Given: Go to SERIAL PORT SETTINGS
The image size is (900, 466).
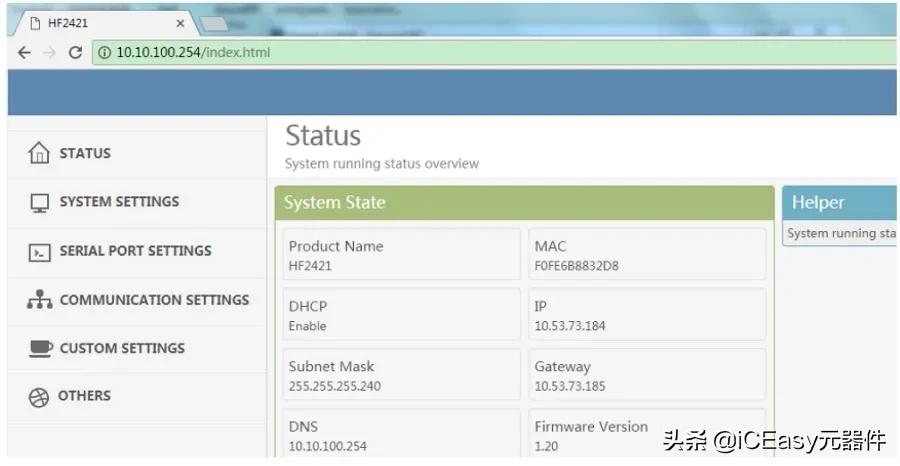Looking at the screenshot, I should [x=137, y=251].
